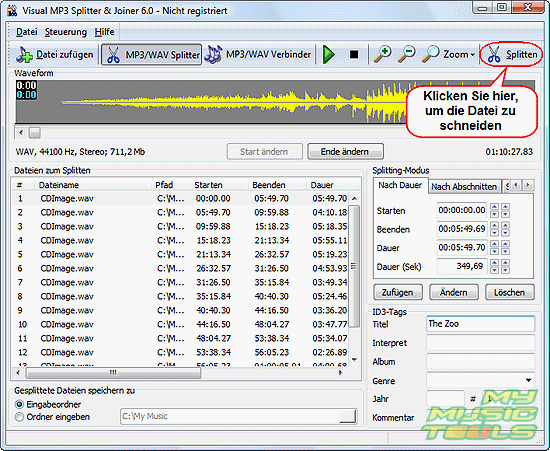This screenshot has width=550, height=451.
Task: Click the Splitten scissors button
Action: point(511,54)
